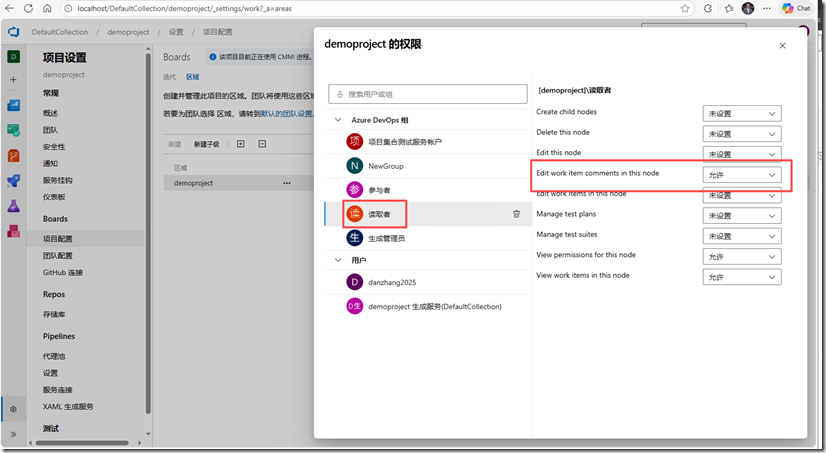Expand sidebar with double chevron icon
Viewport: 826px width, 453px height.
pos(14,434)
